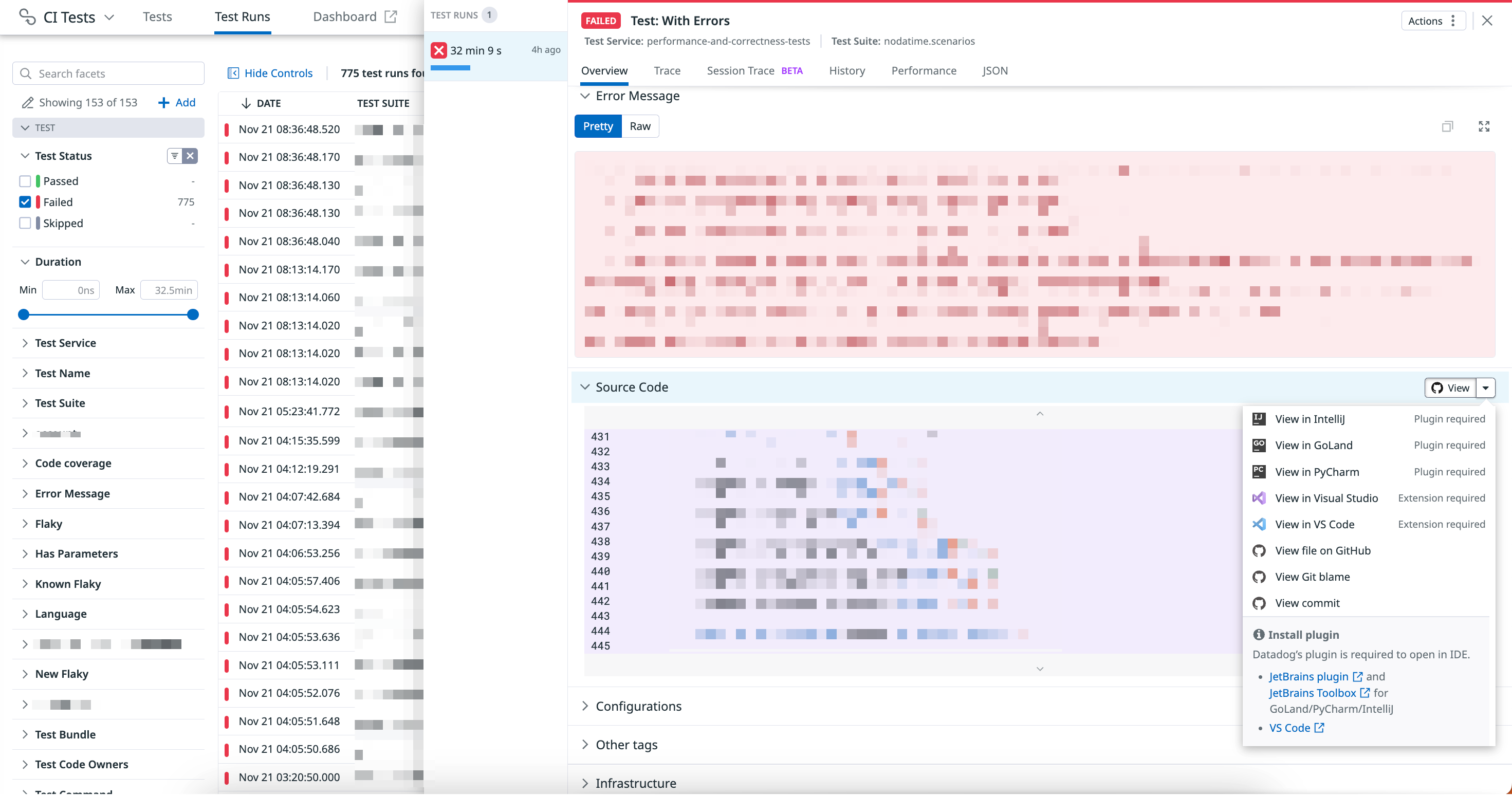Switch error message to Pretty view
Viewport: 1512px width, 795px height.
[598, 126]
